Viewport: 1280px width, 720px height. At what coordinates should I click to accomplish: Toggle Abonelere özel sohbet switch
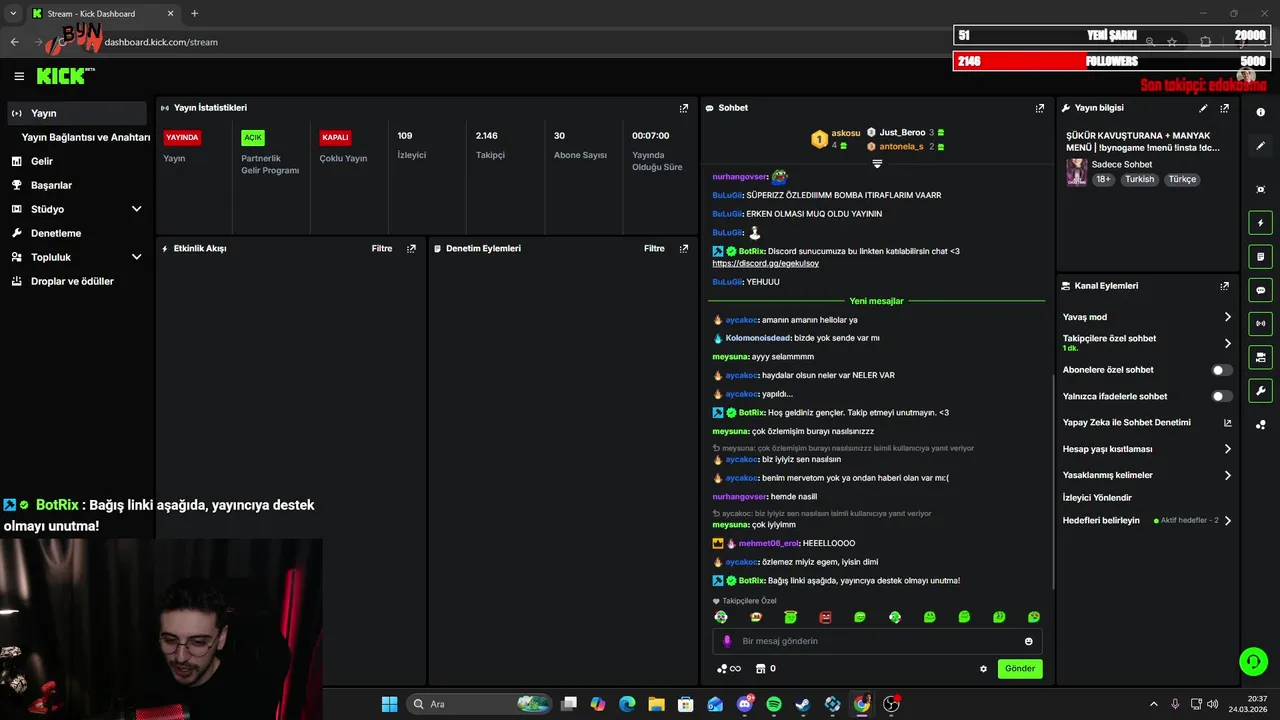pyautogui.click(x=1222, y=370)
